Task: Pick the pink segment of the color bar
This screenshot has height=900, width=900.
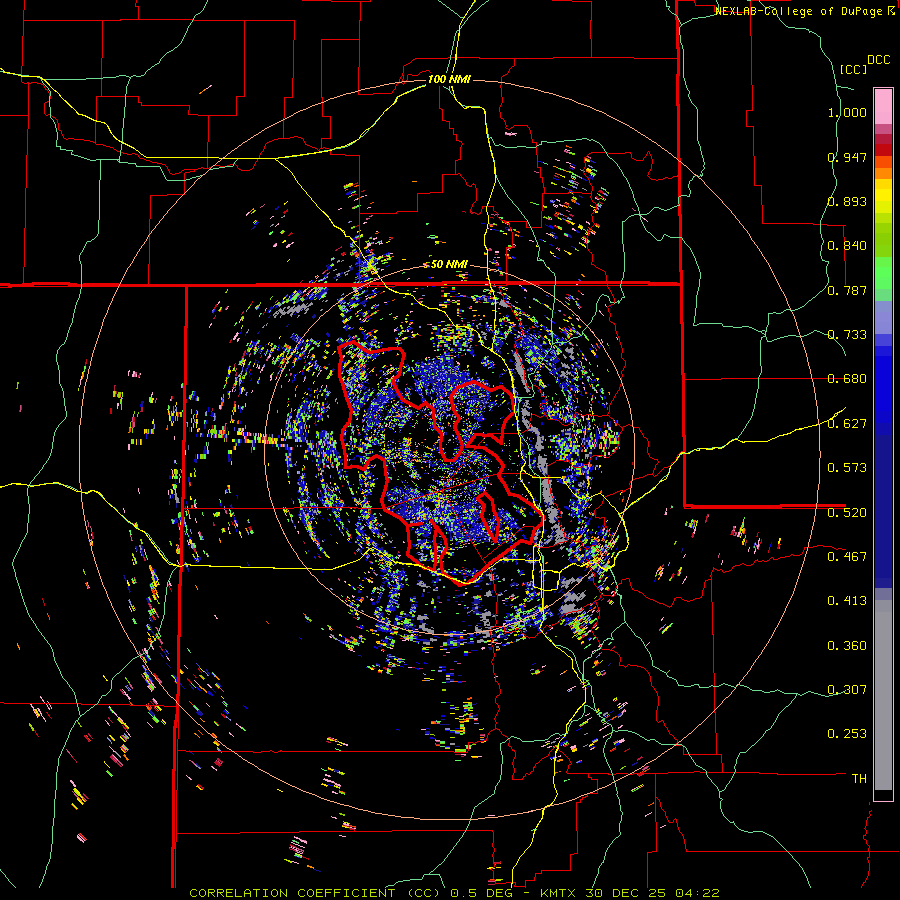Action: tap(883, 106)
